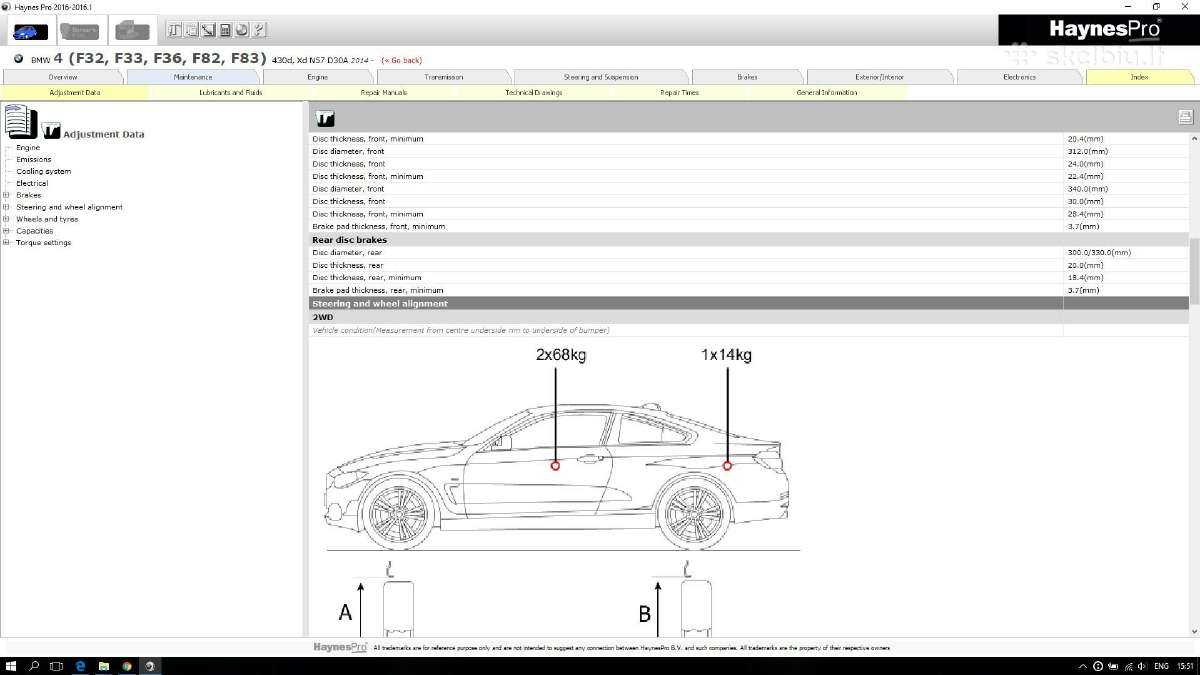This screenshot has height=675, width=1200.
Task: Open the Electronics tab
Action: pyautogui.click(x=1020, y=77)
